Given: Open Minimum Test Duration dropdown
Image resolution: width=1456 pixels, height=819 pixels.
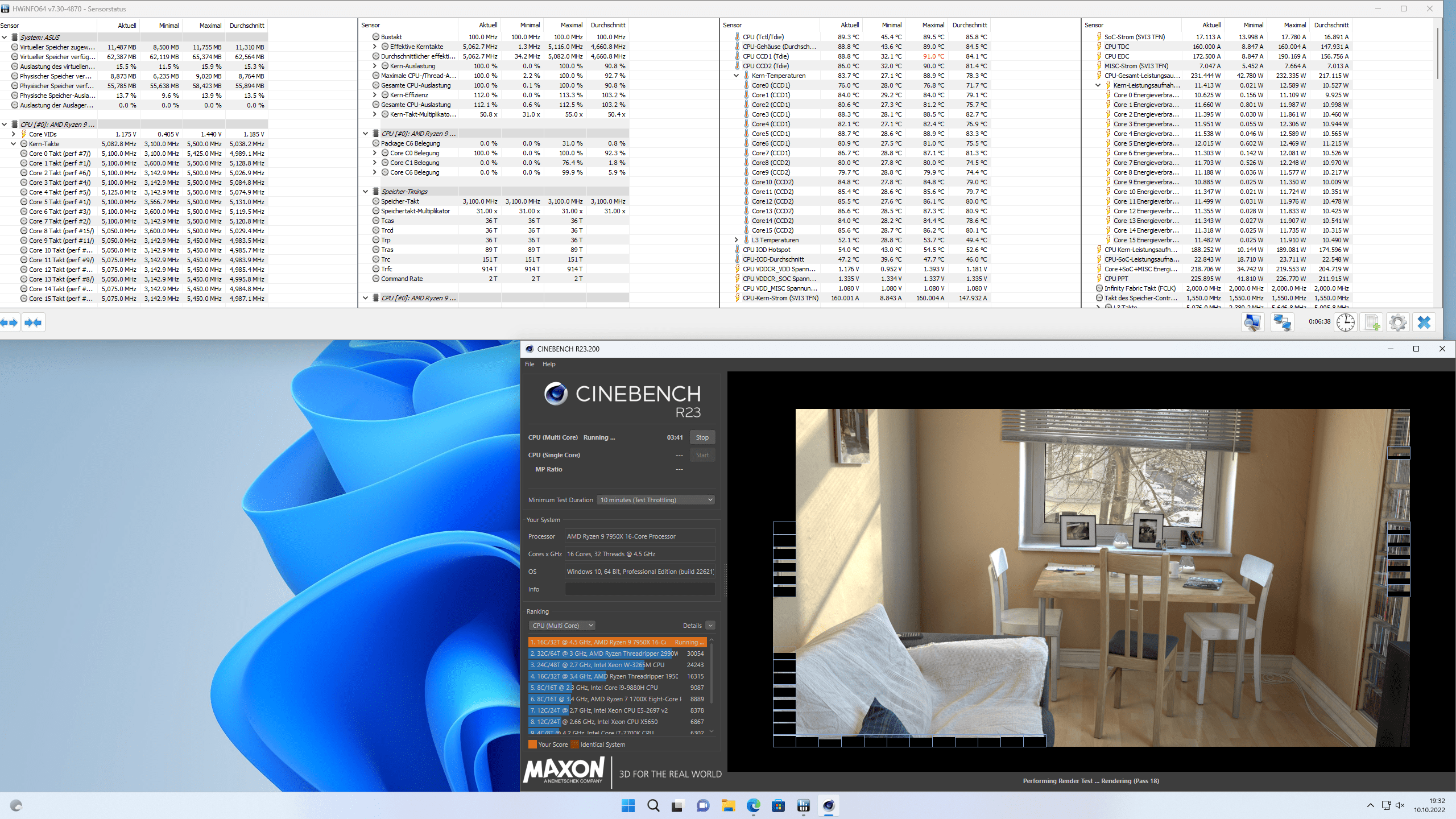Looking at the screenshot, I should 656,500.
